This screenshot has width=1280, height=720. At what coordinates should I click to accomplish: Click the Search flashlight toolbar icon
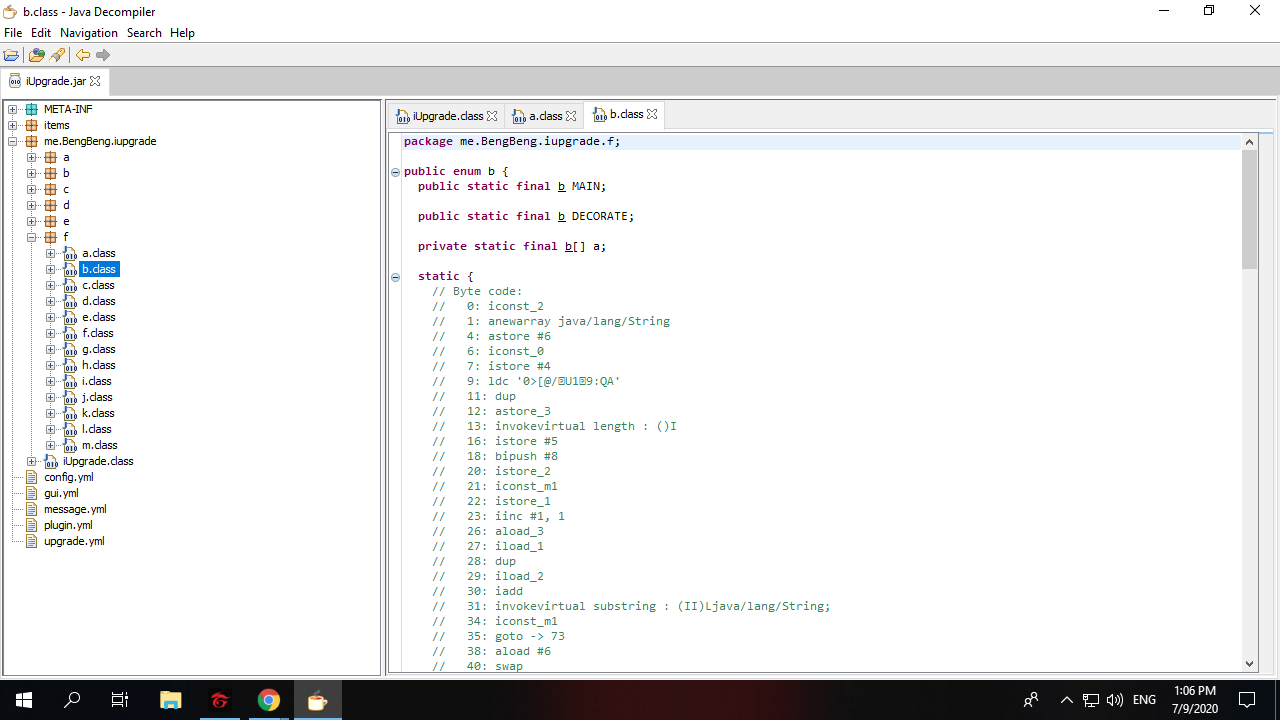(57, 55)
